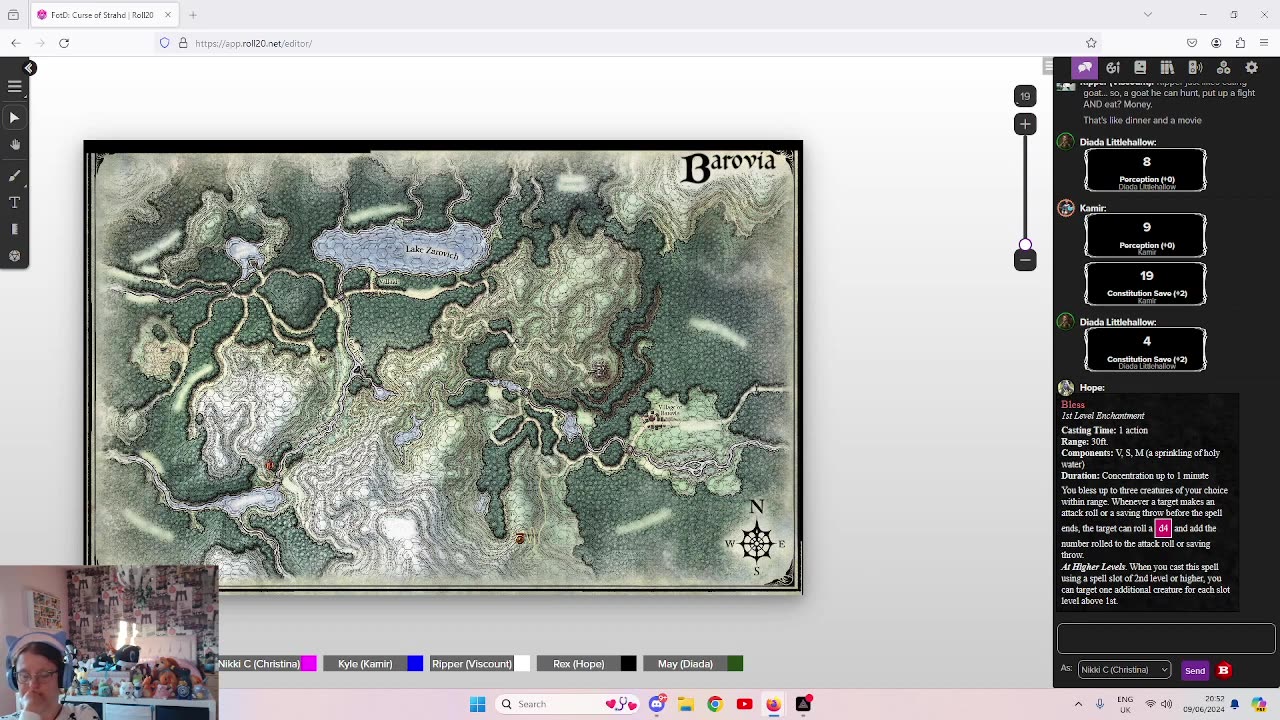
Task: Zoom out with the minus button
Action: click(x=1025, y=260)
